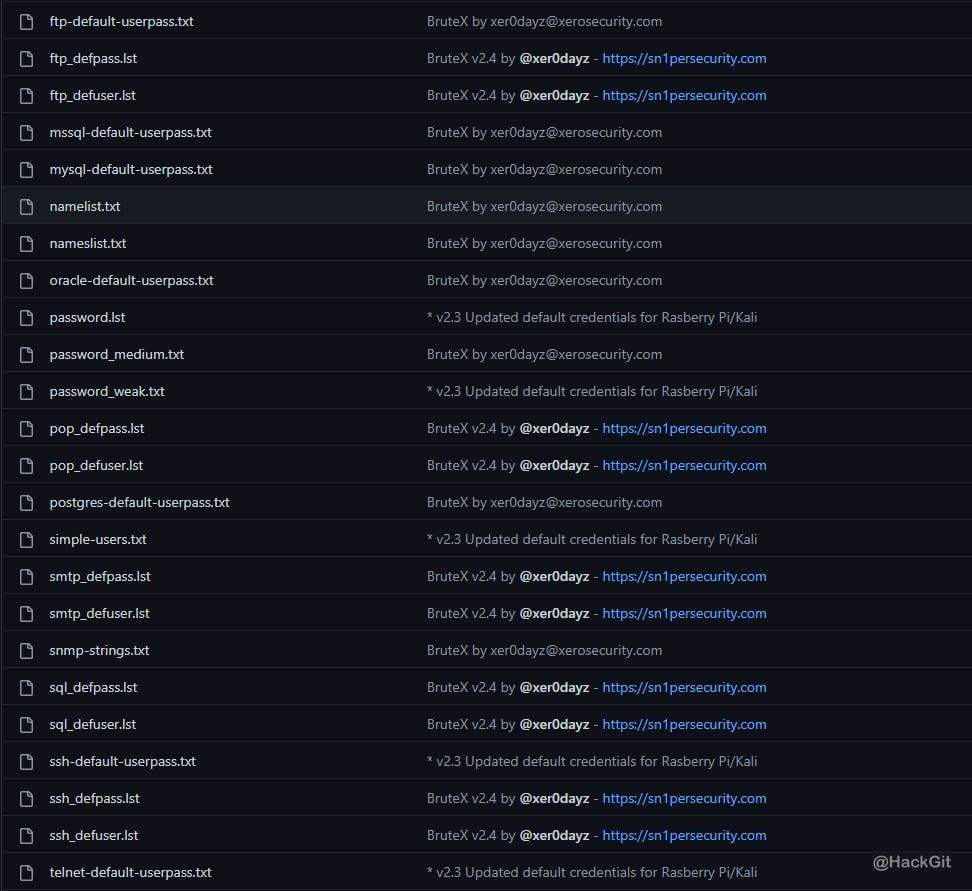972x891 pixels.
Task: Open the password_medium.txt file
Action: (x=117, y=355)
